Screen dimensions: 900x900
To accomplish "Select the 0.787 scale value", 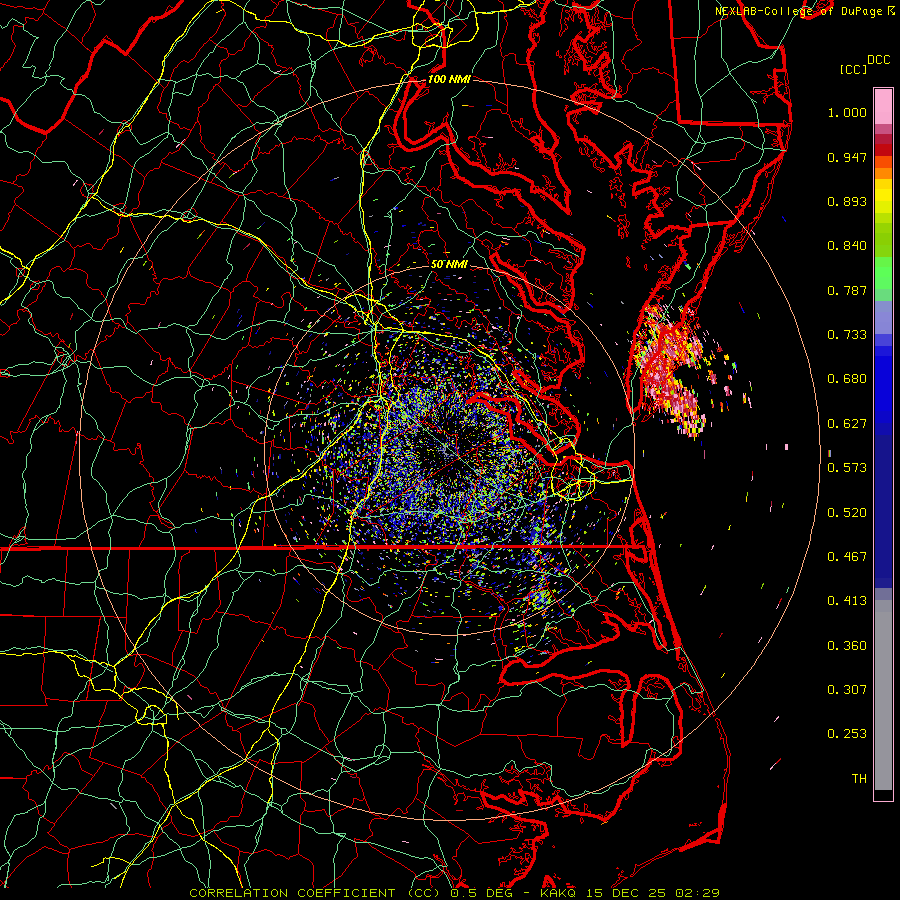I will pyautogui.click(x=847, y=290).
